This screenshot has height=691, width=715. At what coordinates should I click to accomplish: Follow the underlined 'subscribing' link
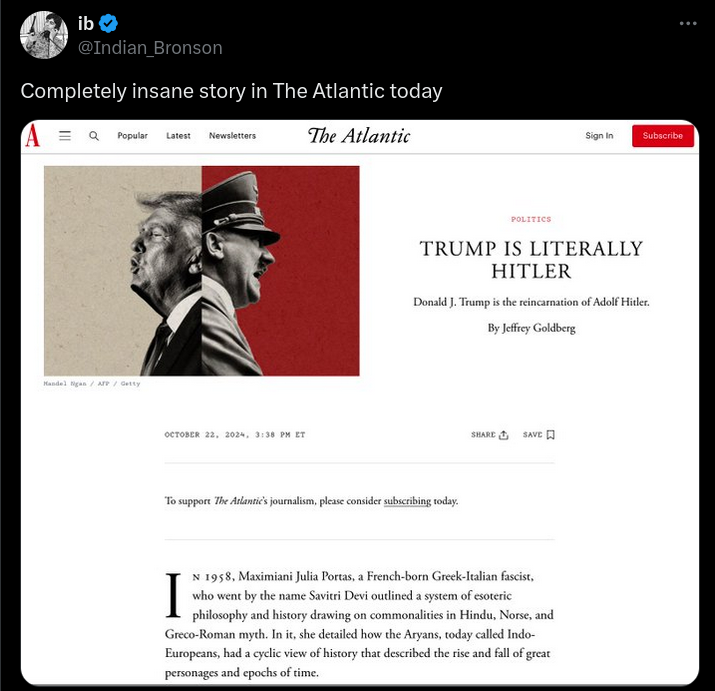tap(407, 501)
